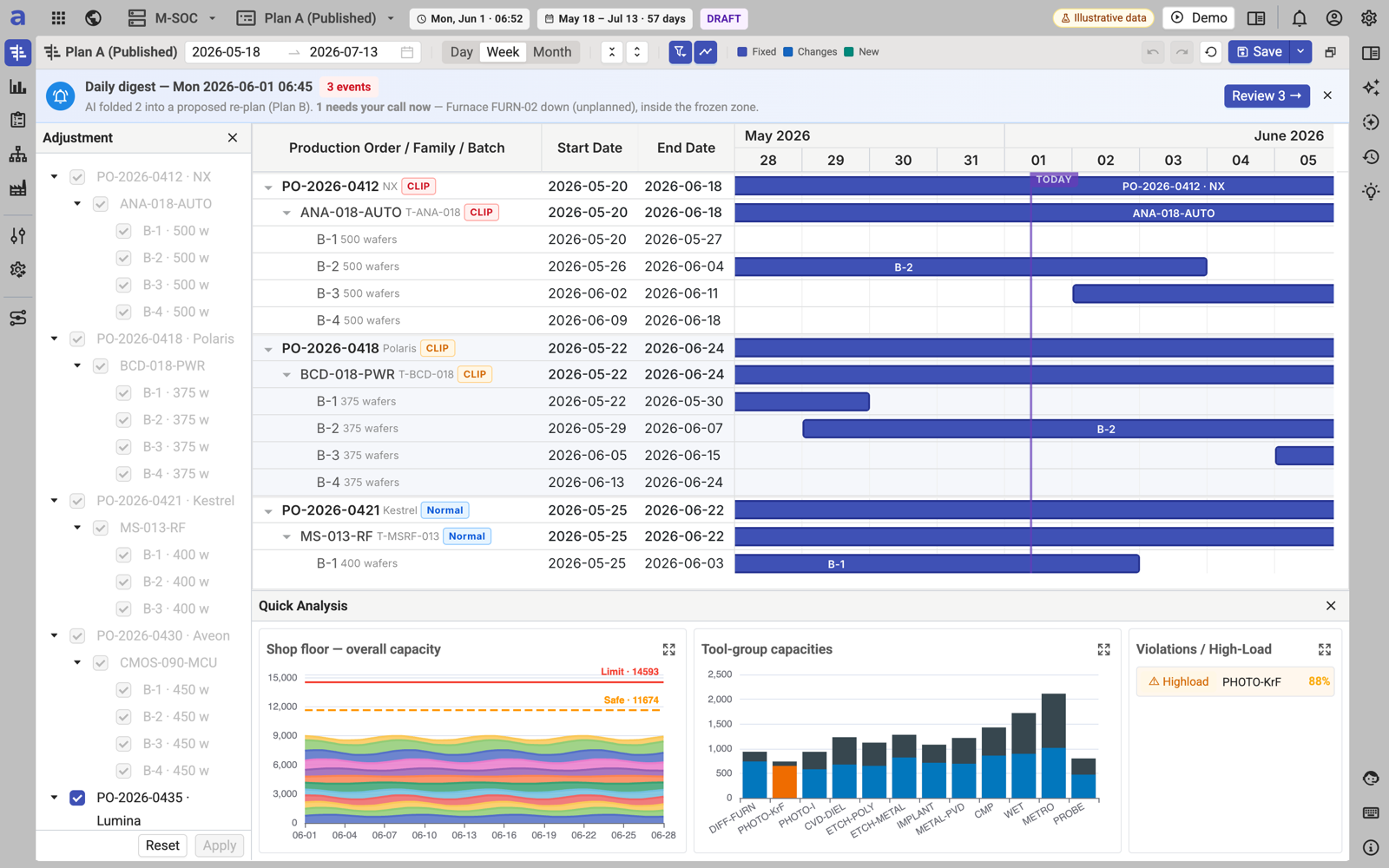Collapse PO-2026-0412 row in table
This screenshot has width=1389, height=868.
click(x=268, y=187)
